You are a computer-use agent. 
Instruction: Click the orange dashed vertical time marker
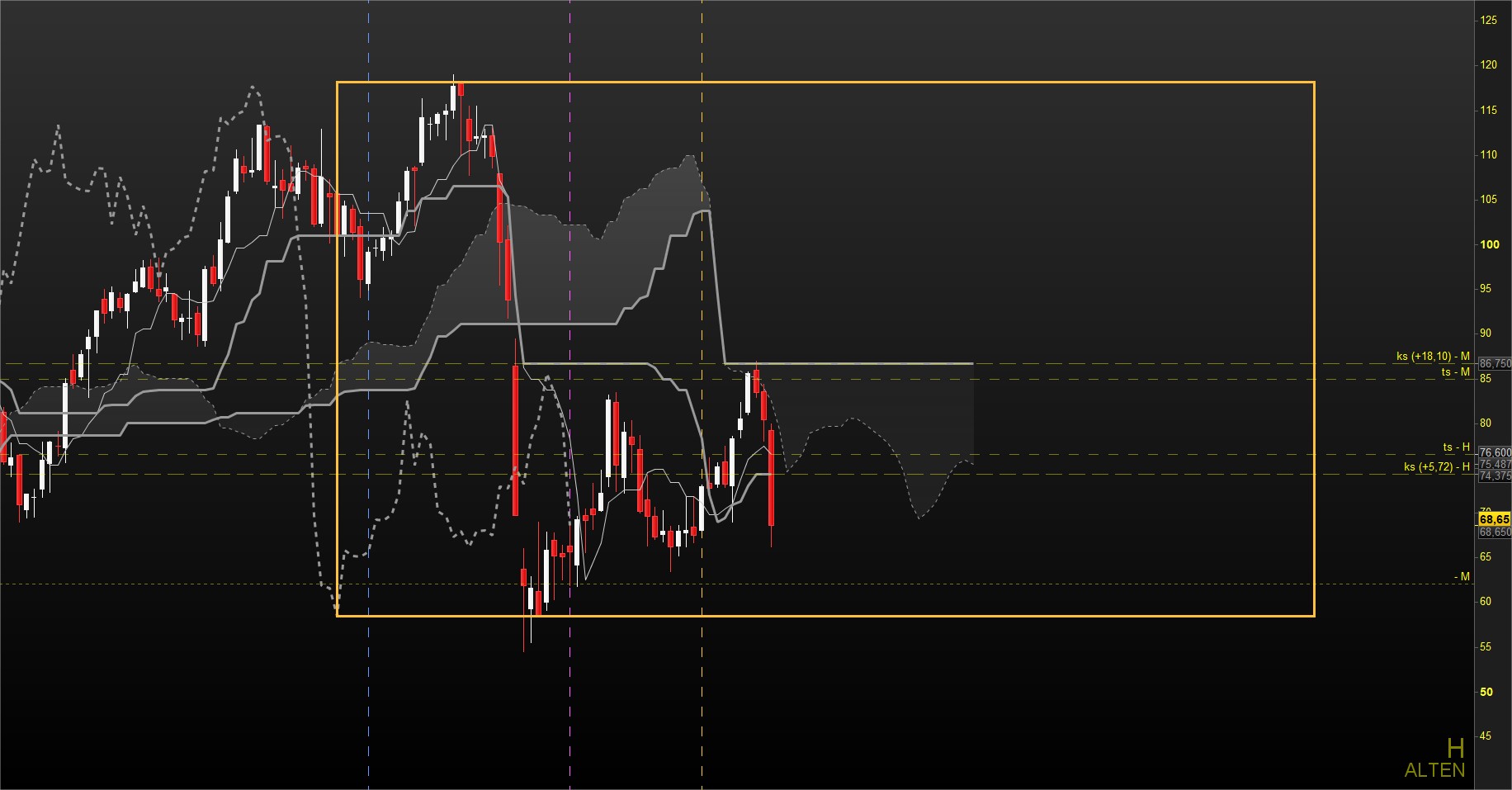click(702, 395)
